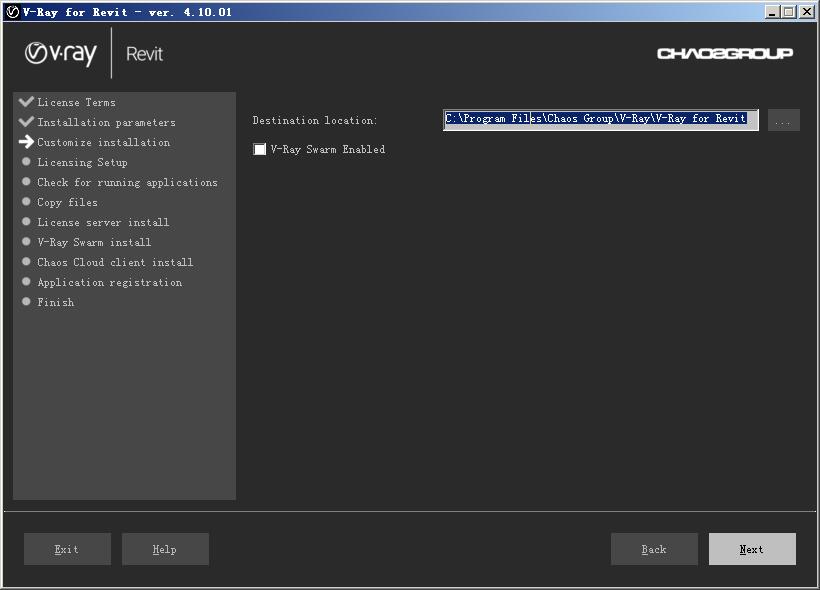Image resolution: width=820 pixels, height=590 pixels.
Task: Click the Destination location path field
Action: (600, 120)
